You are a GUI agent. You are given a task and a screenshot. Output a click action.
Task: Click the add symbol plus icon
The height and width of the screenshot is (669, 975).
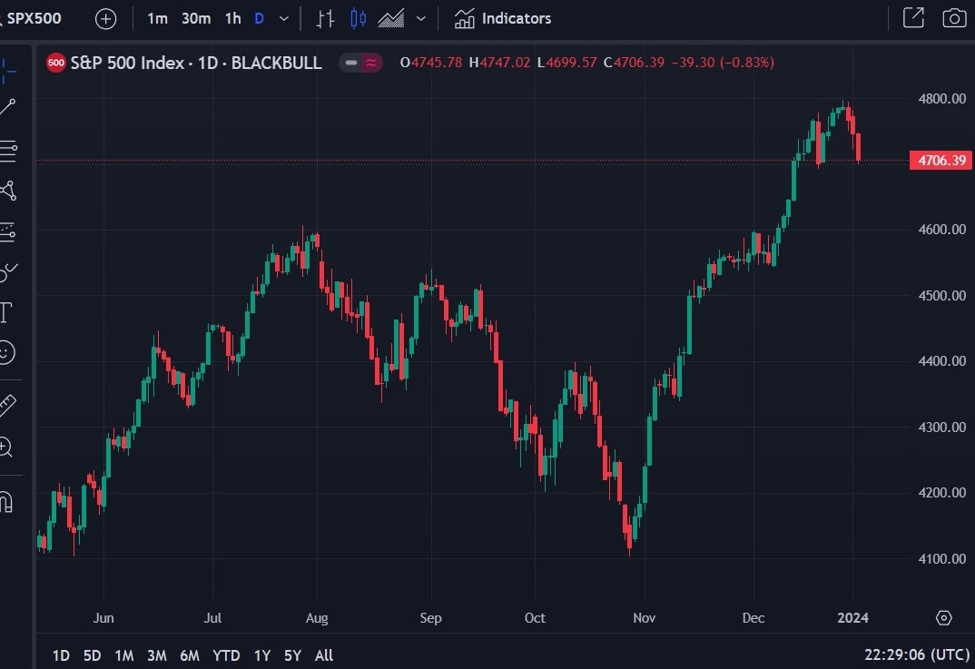[x=106, y=19]
